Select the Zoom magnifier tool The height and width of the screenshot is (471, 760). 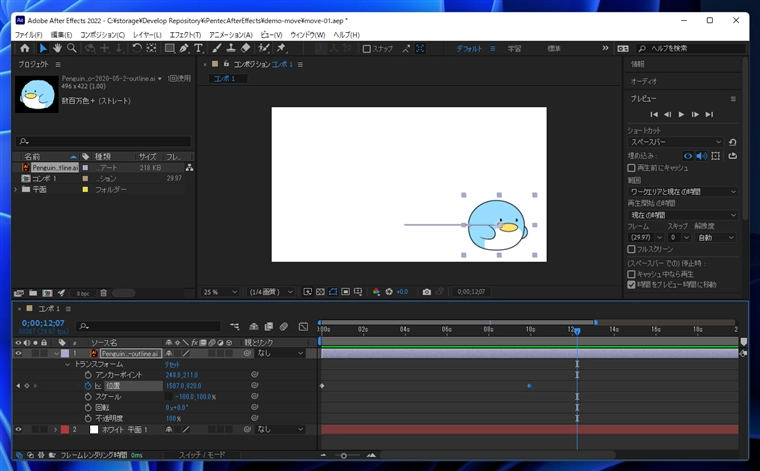[72, 48]
